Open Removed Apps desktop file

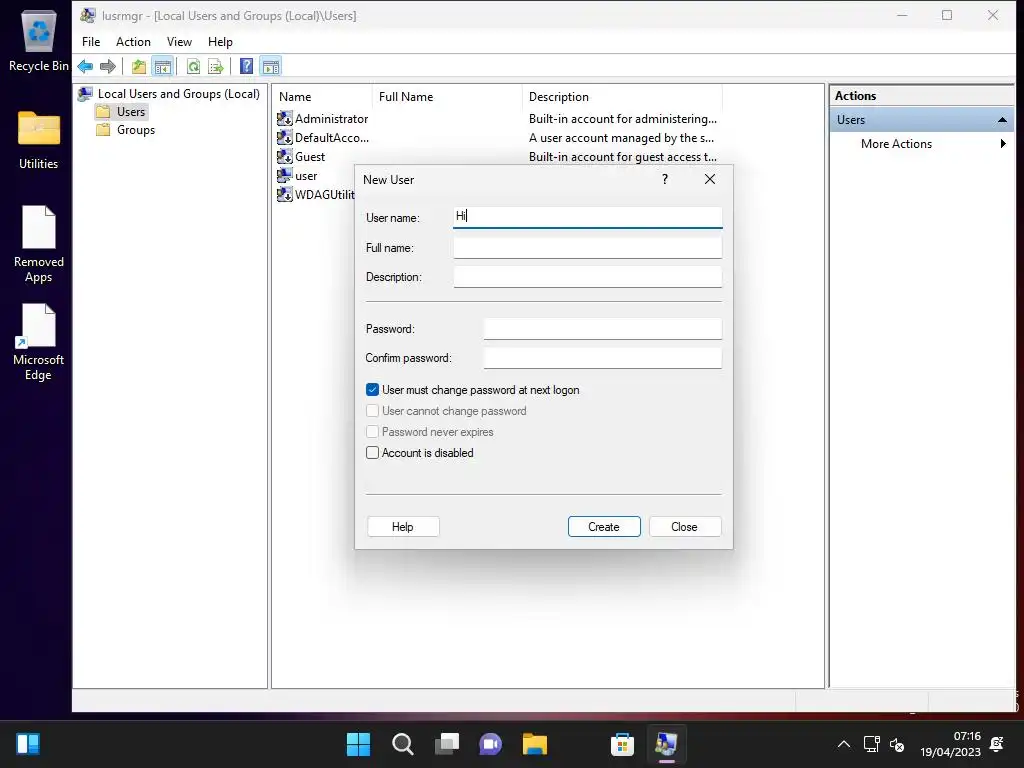coord(39,244)
